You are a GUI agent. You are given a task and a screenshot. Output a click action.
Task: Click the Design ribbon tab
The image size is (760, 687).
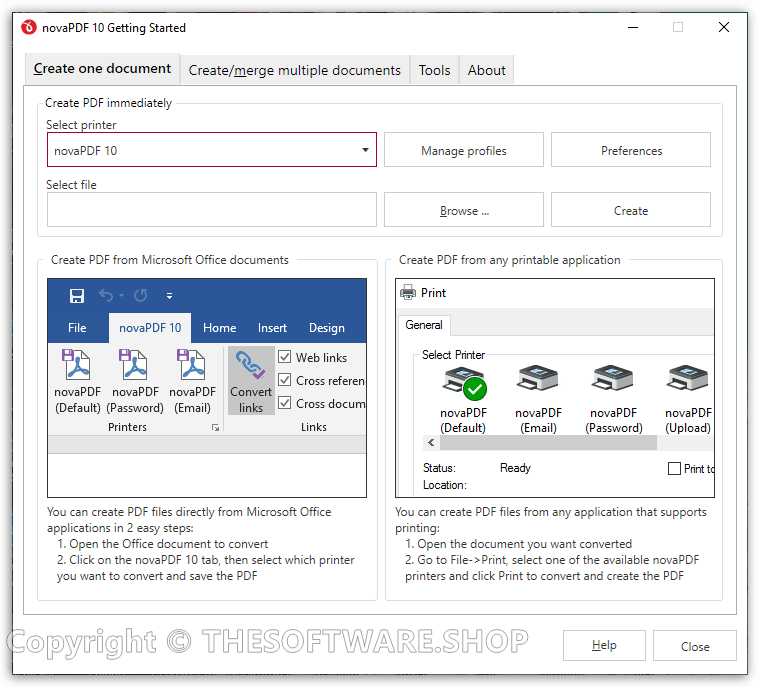click(327, 328)
